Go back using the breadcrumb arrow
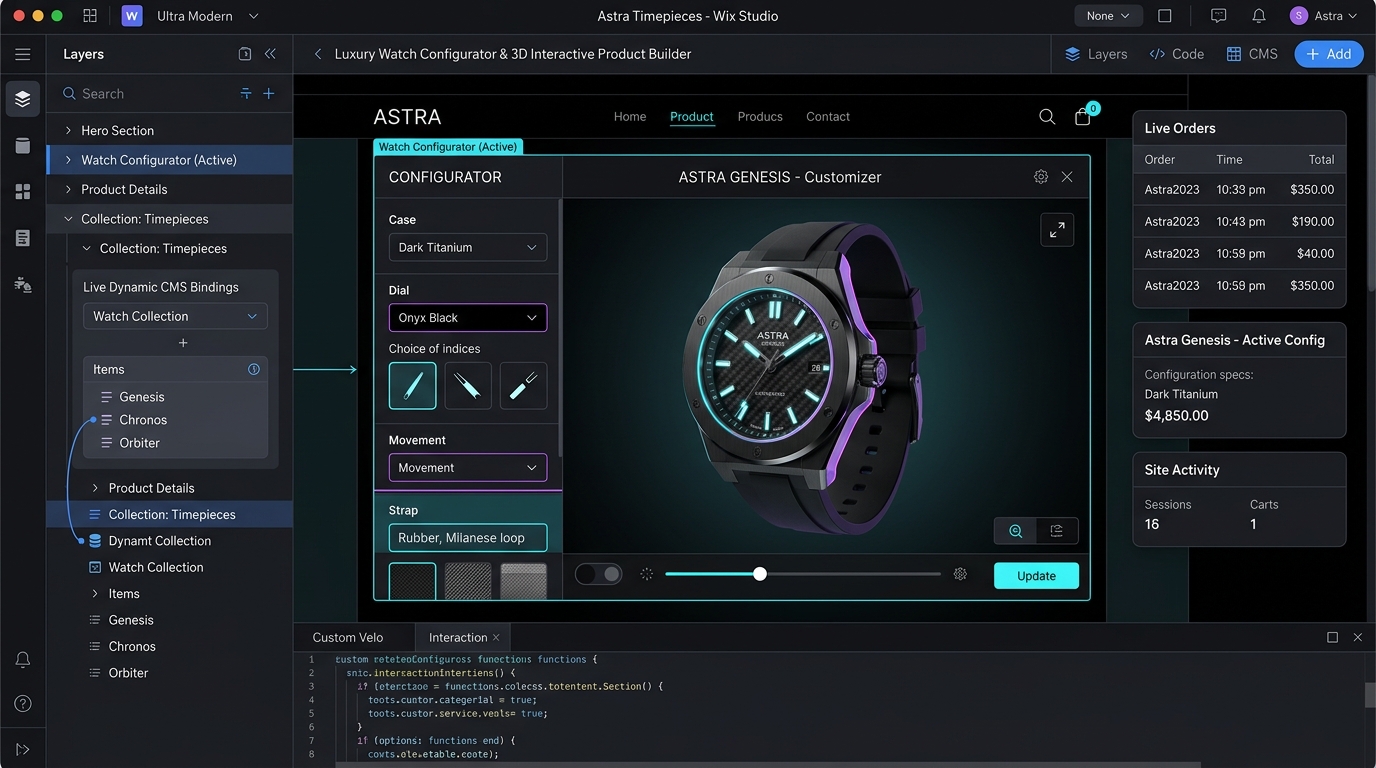Image resolution: width=1376 pixels, height=768 pixels. (318, 54)
